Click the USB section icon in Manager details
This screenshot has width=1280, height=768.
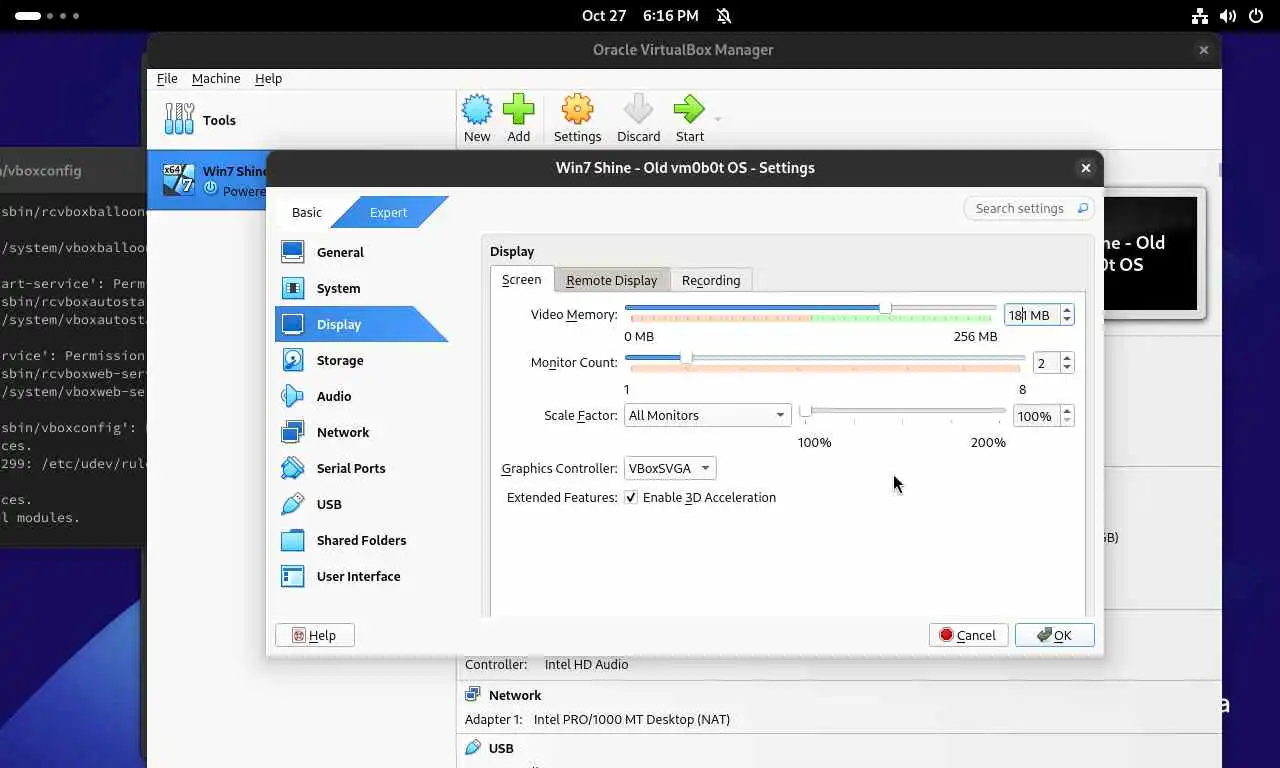click(x=473, y=748)
